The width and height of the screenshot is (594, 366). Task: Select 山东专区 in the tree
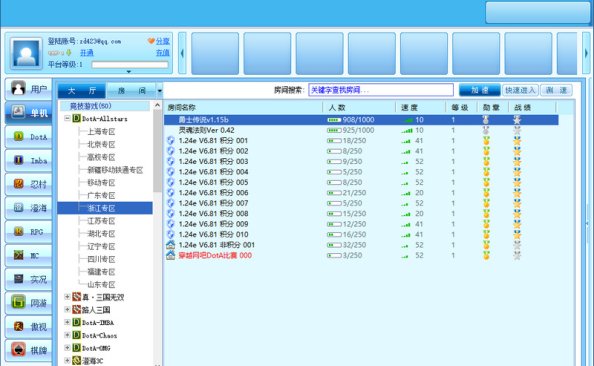[x=101, y=284]
